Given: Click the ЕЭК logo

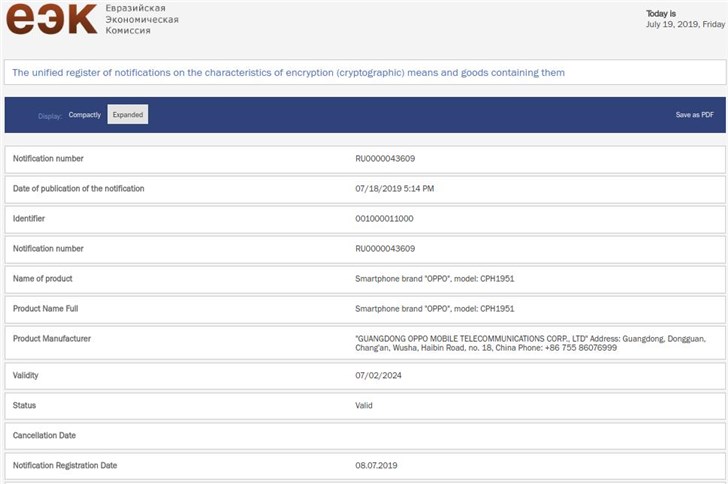Looking at the screenshot, I should pyautogui.click(x=52, y=19).
